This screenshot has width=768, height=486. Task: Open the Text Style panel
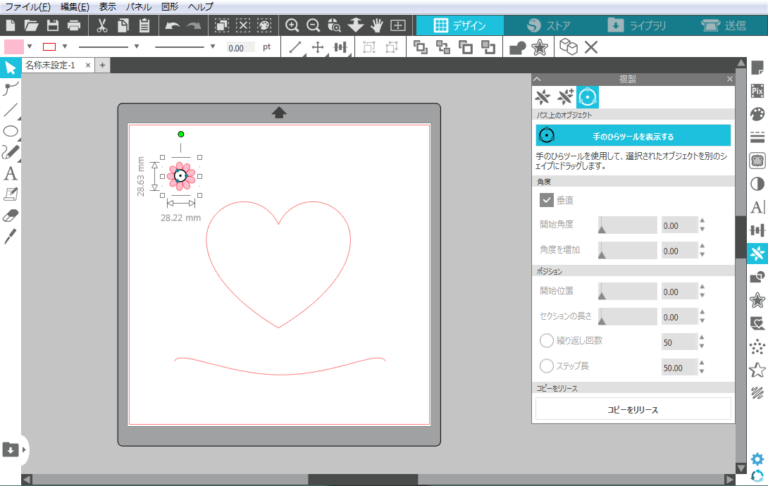coord(757,207)
